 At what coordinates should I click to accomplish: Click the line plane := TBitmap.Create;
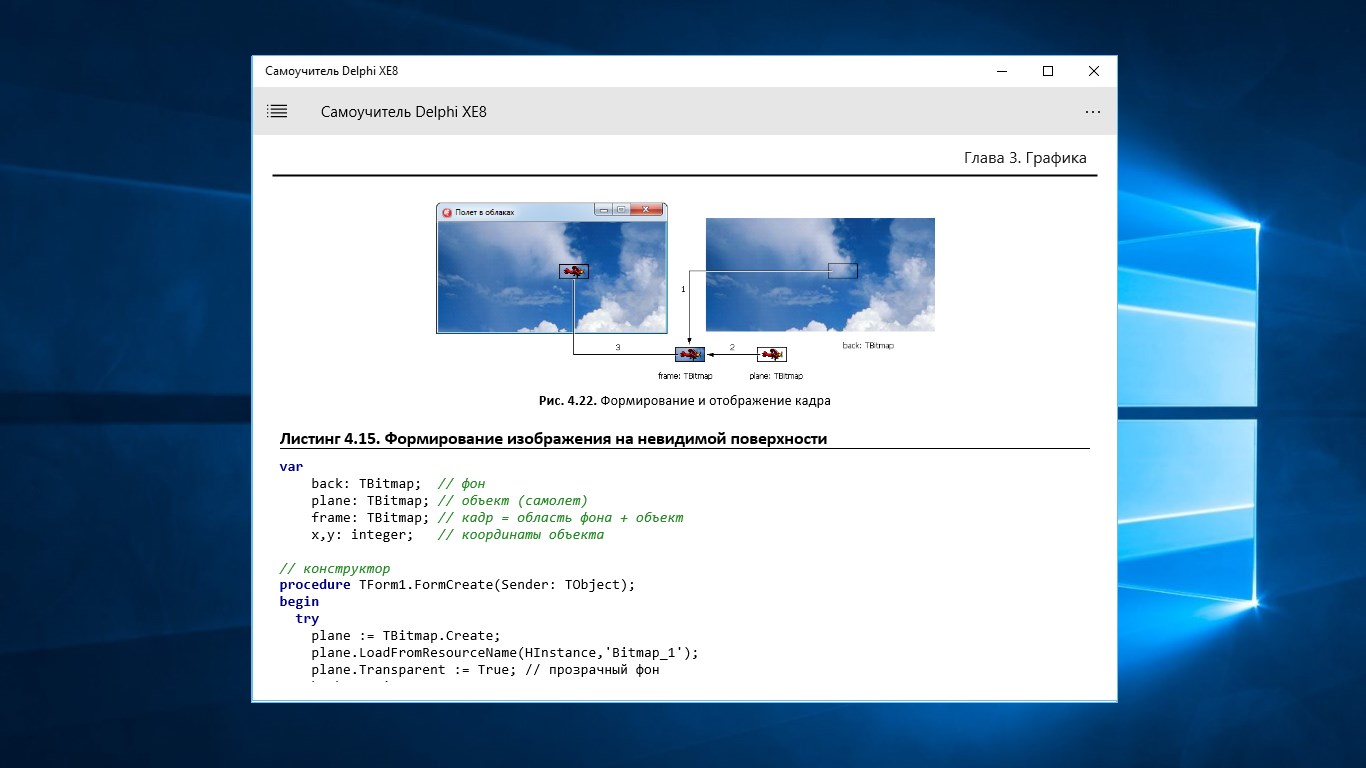[x=405, y=636]
